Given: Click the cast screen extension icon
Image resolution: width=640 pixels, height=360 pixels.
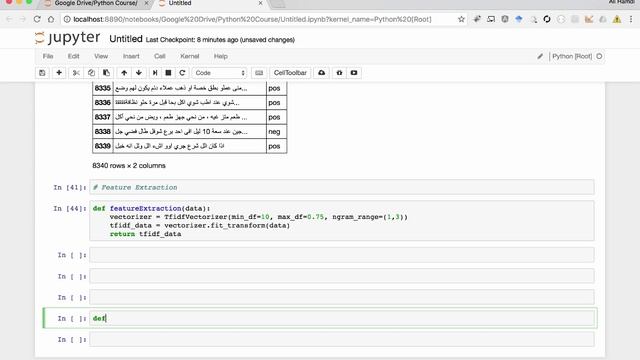Looking at the screenshot, I should tap(491, 19).
